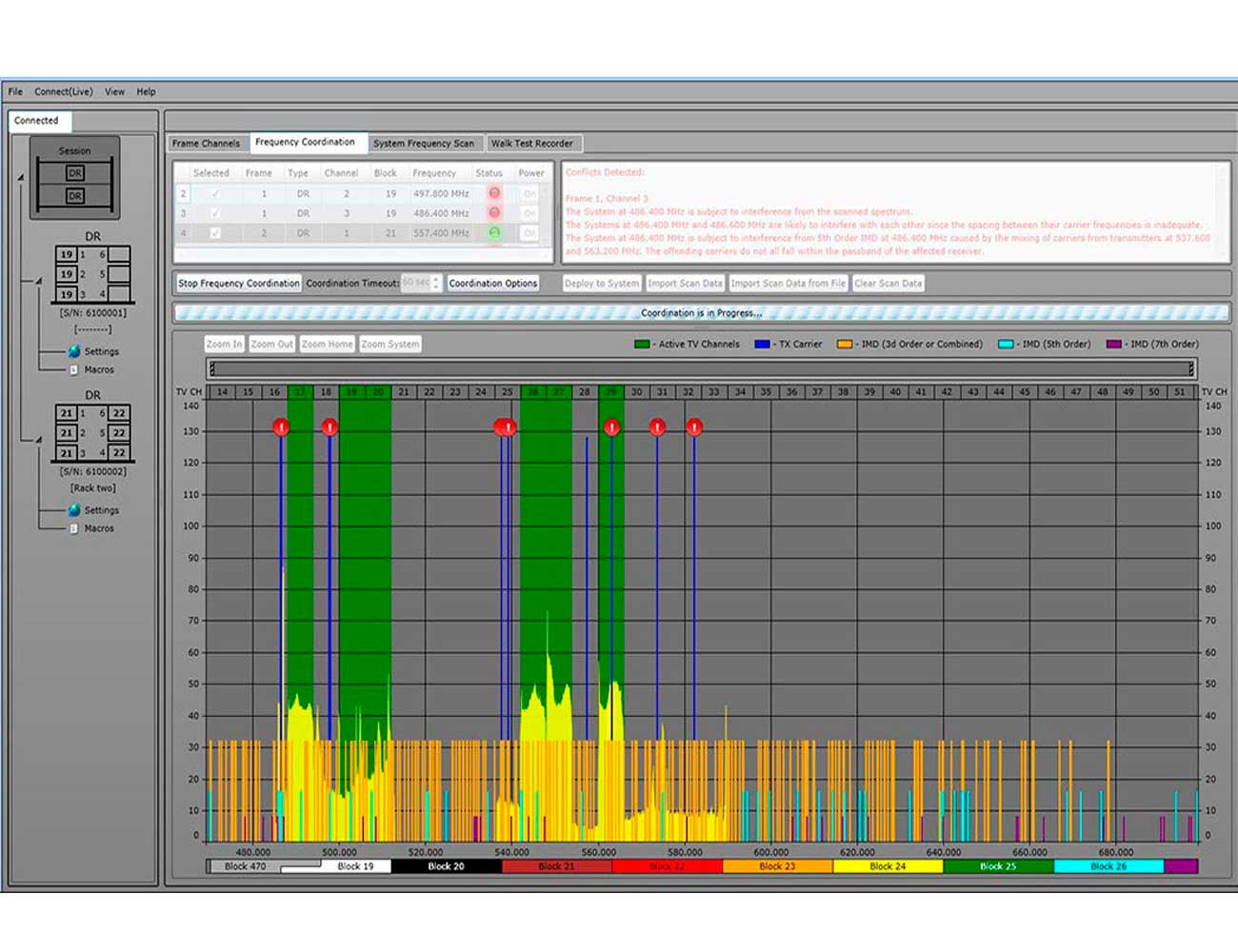Switch to System Frequency Scan tab
1238x952 pixels.
pos(423,143)
